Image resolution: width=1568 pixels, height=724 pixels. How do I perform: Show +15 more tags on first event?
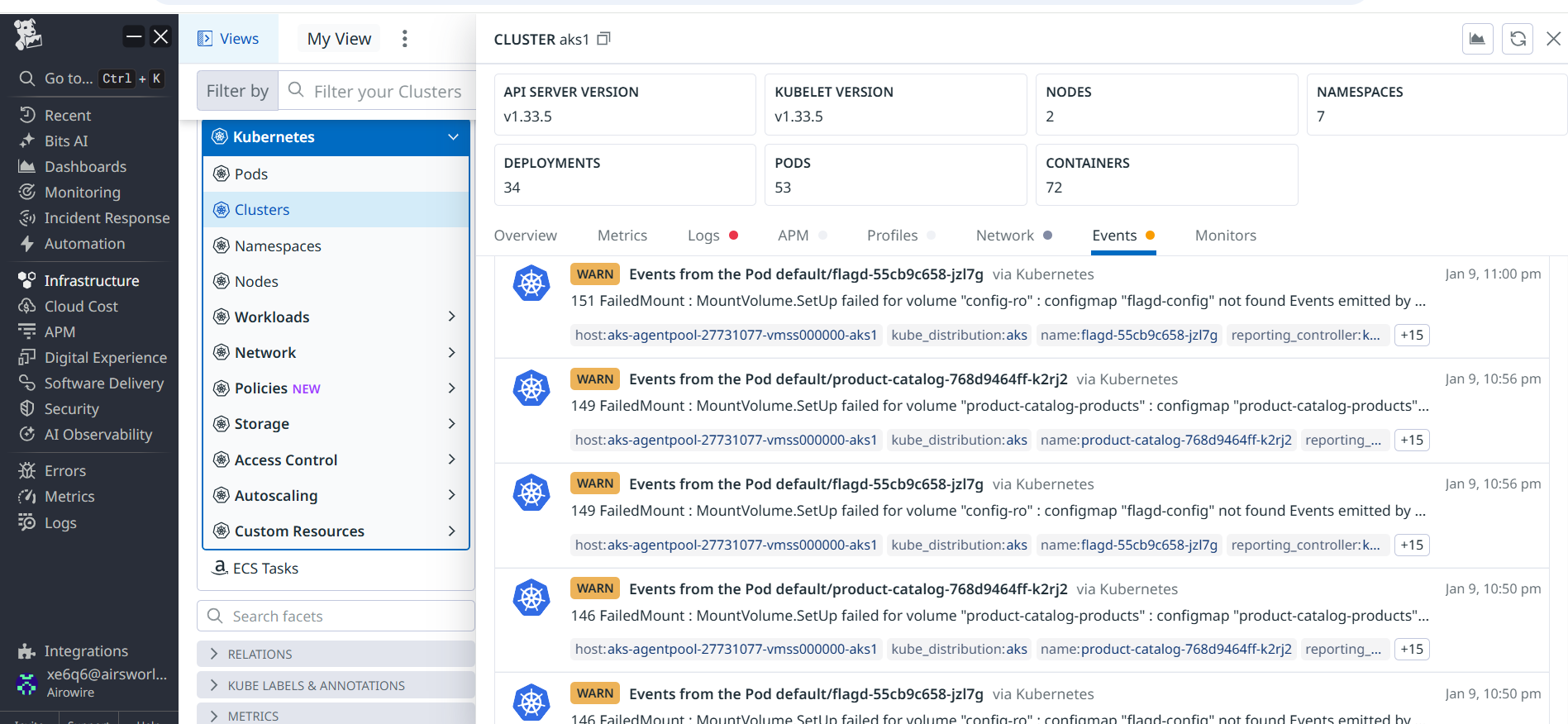point(1412,335)
